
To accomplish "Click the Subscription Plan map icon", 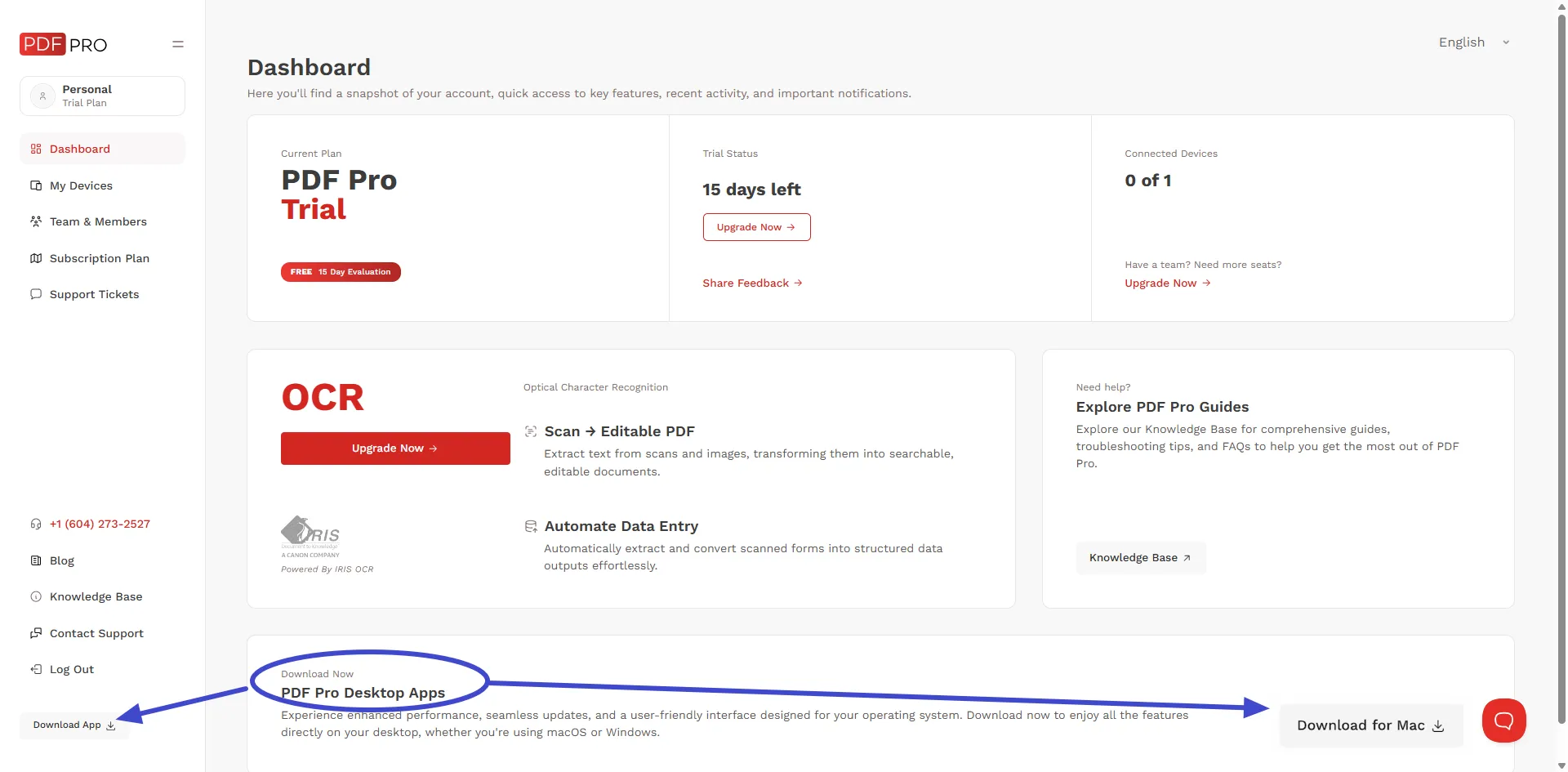I will click(x=36, y=258).
